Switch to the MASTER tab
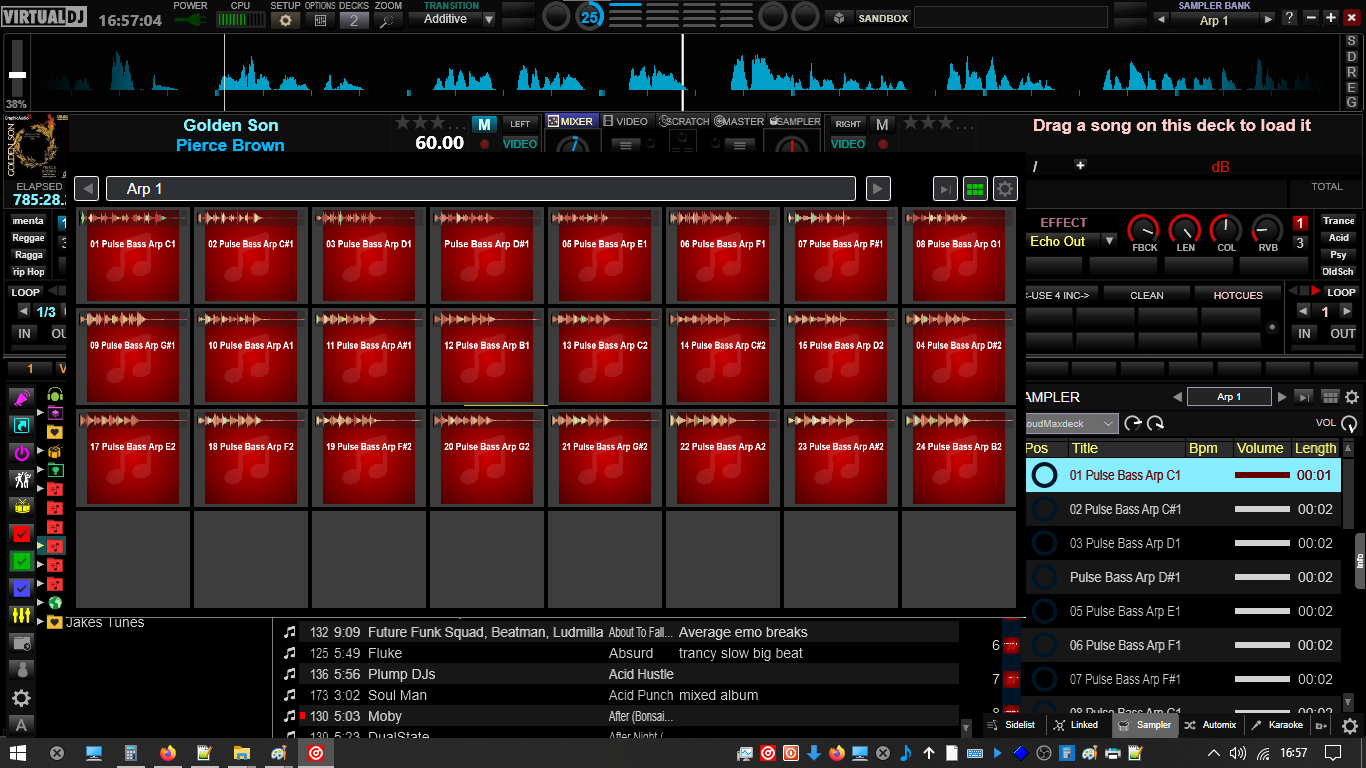 click(x=740, y=121)
